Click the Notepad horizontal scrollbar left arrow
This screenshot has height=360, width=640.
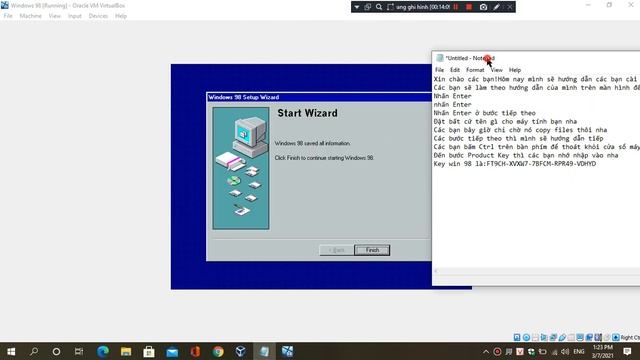436,271
